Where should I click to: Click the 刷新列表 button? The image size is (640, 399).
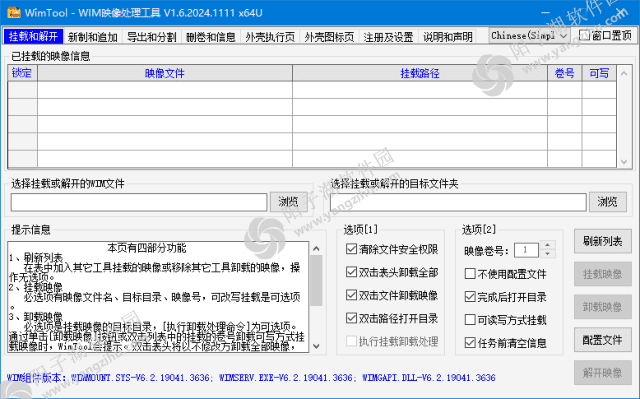click(x=602, y=241)
